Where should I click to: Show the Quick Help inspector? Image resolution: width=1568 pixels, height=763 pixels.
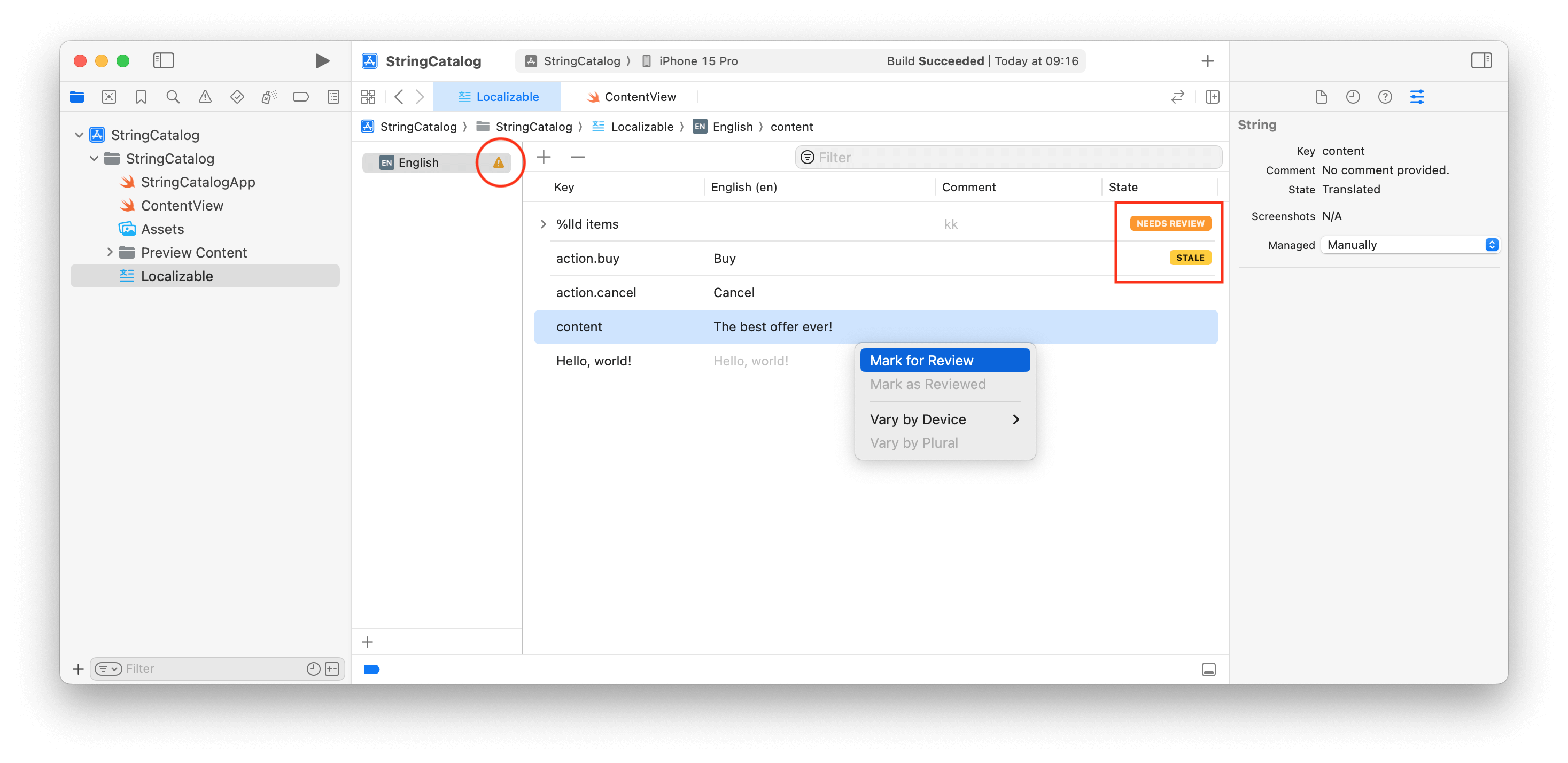coord(1385,96)
